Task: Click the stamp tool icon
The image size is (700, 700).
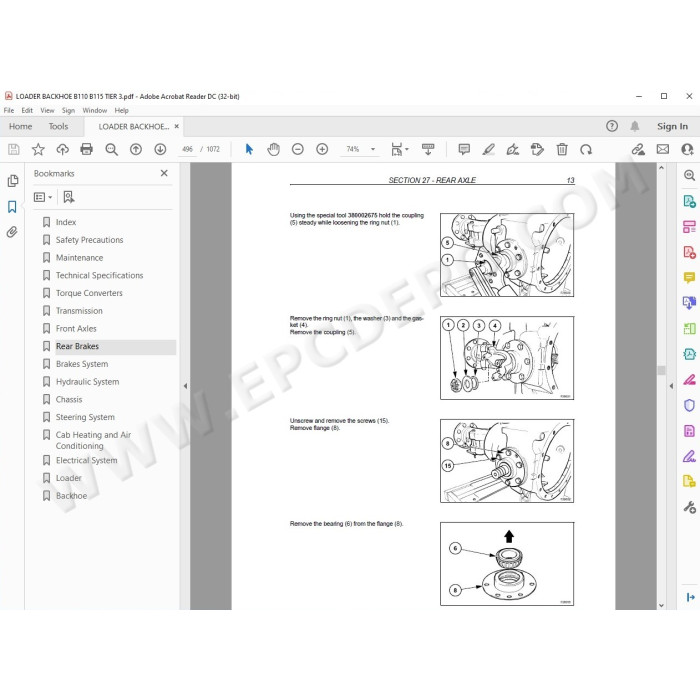Action: tap(537, 149)
